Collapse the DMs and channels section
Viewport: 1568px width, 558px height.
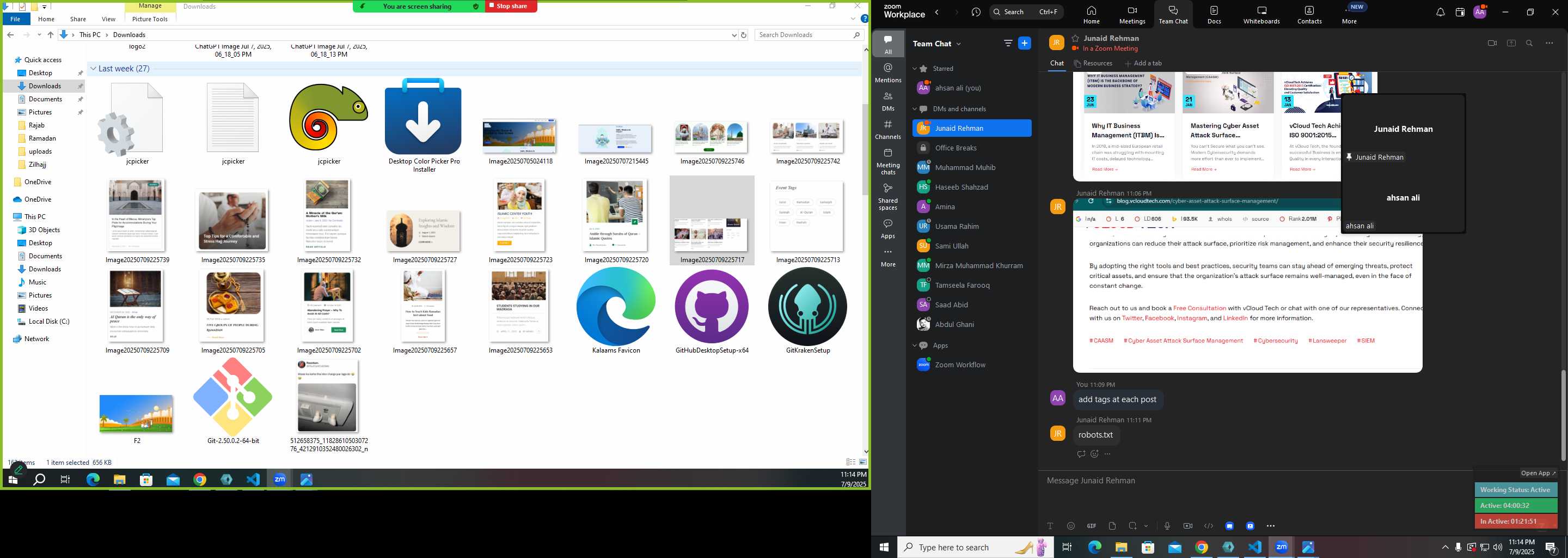pyautogui.click(x=914, y=109)
